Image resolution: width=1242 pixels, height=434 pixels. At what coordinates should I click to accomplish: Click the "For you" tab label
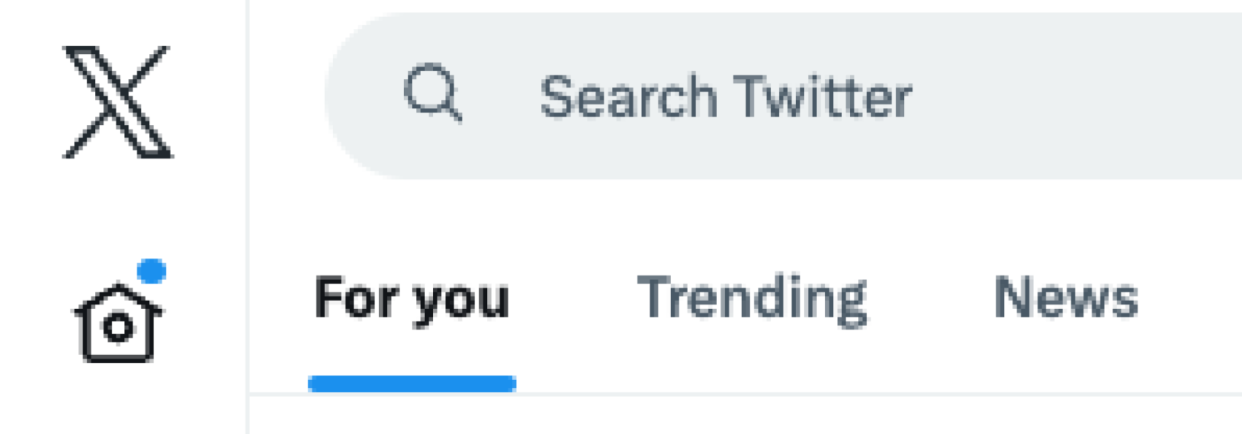pos(411,298)
